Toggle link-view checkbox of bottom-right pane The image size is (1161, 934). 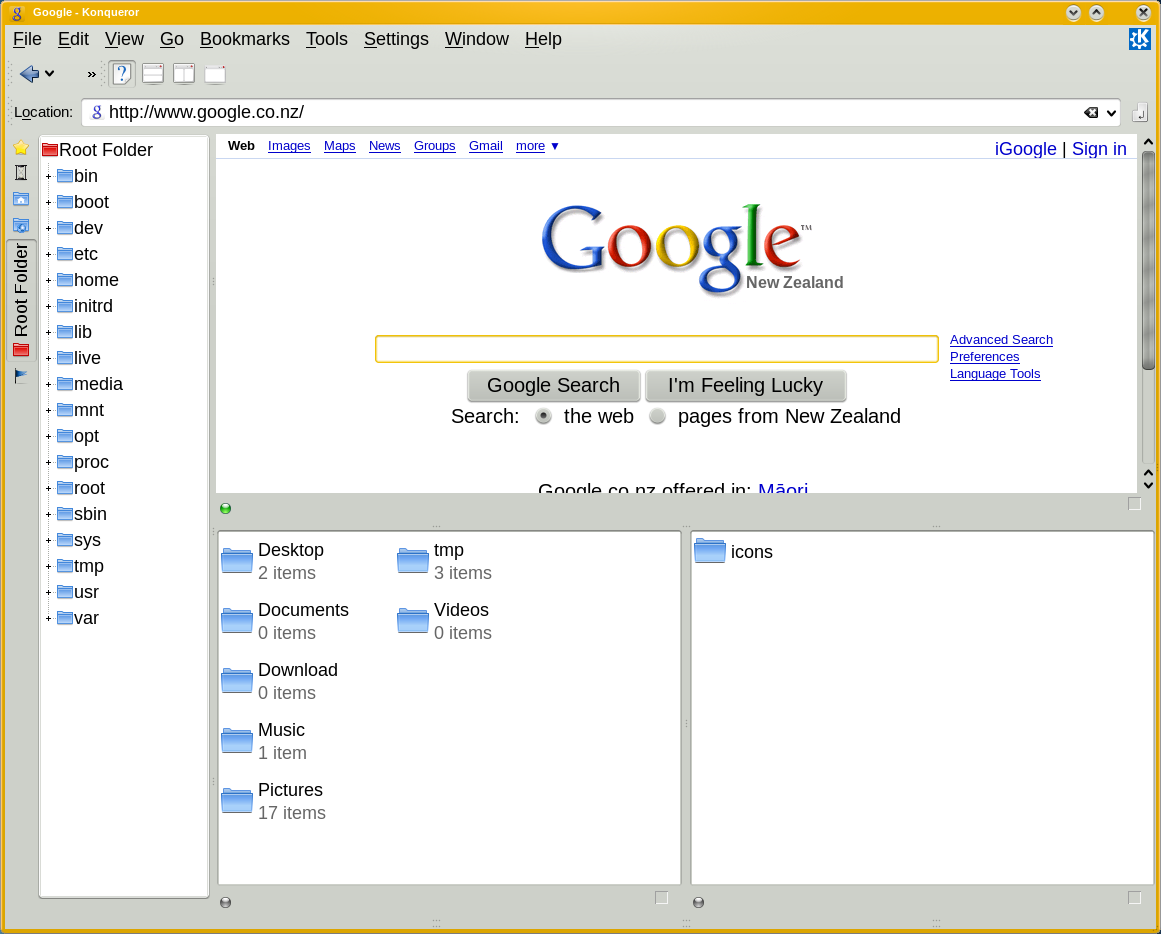pyautogui.click(x=1134, y=898)
